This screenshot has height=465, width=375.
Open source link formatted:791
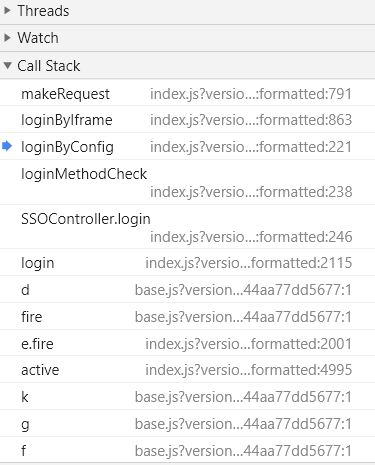pyautogui.click(x=251, y=94)
